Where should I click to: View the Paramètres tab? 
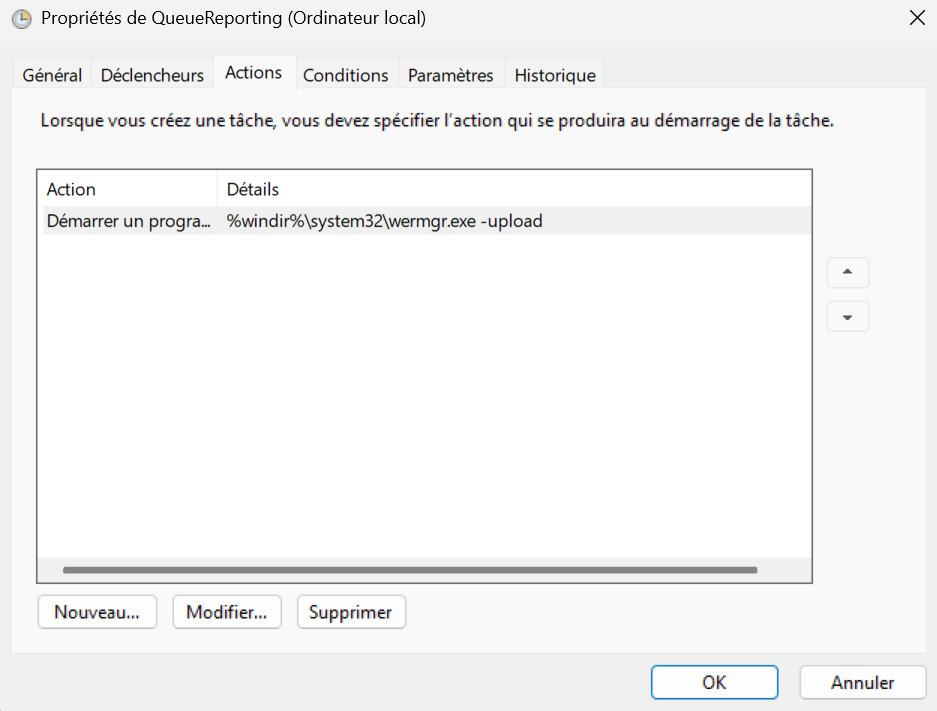pyautogui.click(x=448, y=74)
